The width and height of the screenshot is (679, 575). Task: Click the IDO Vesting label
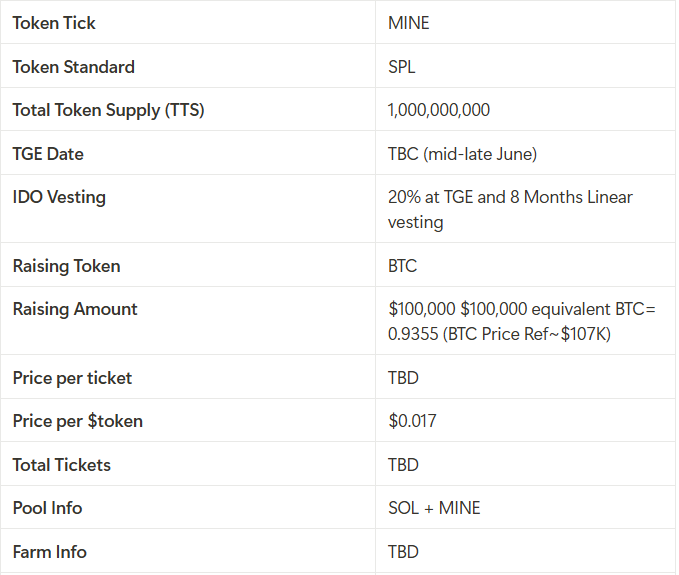59,197
